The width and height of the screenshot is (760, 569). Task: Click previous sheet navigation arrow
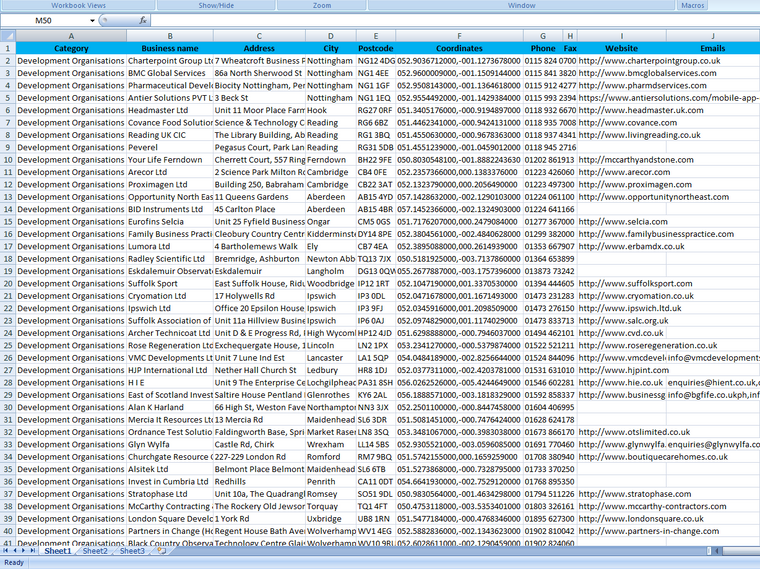[15, 551]
